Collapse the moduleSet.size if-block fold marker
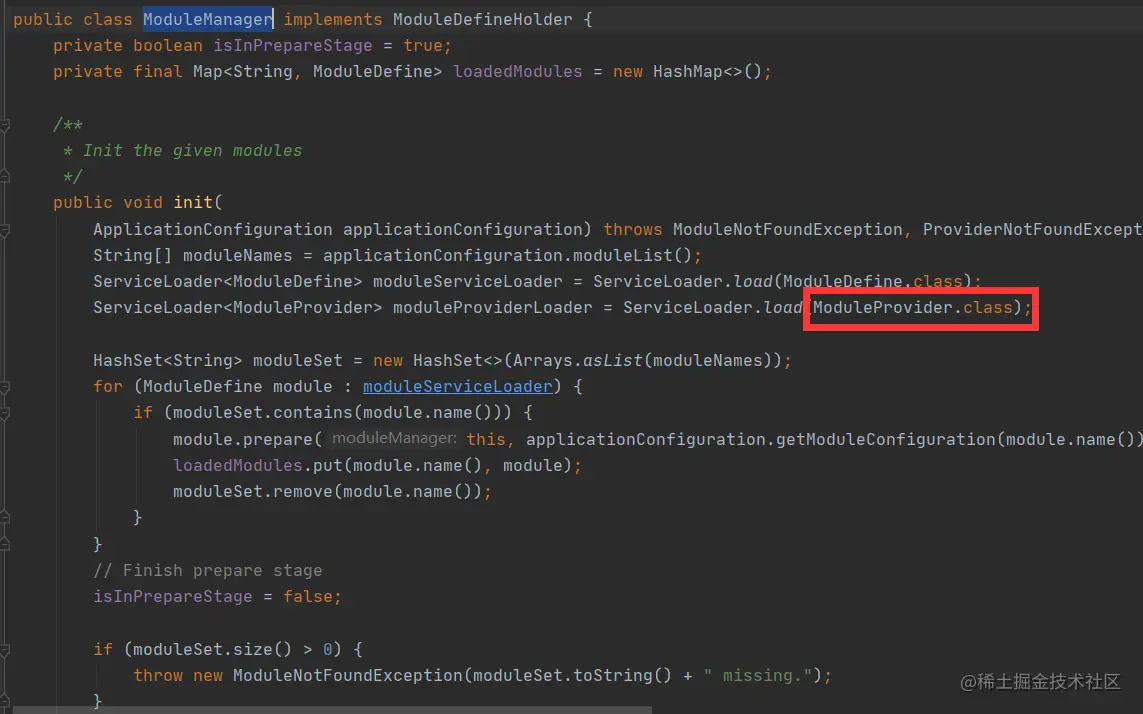Viewport: 1143px width, 714px height. [x=4, y=650]
